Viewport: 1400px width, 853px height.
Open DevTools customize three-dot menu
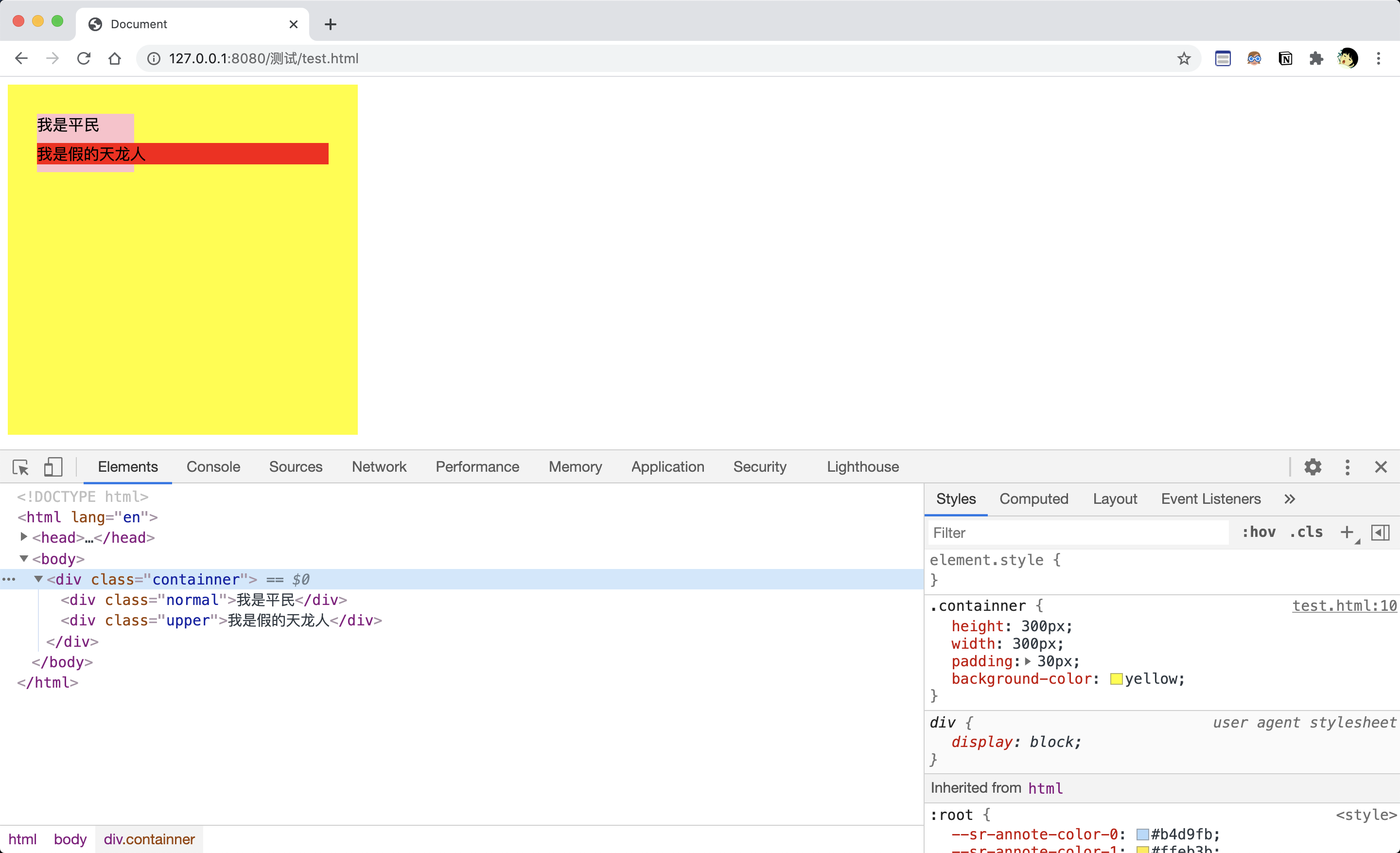pos(1347,467)
